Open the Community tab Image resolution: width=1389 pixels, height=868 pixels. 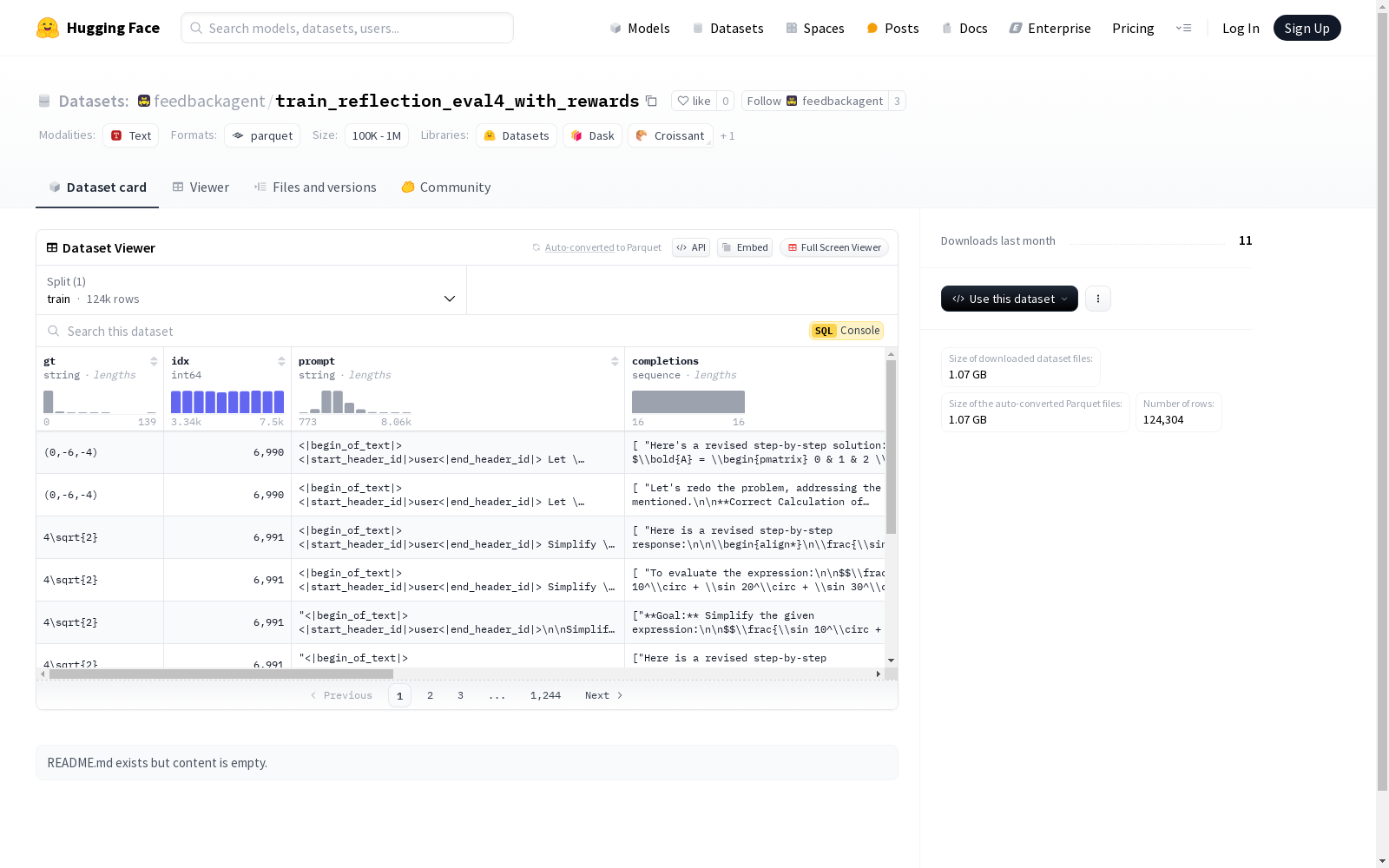pos(446,187)
